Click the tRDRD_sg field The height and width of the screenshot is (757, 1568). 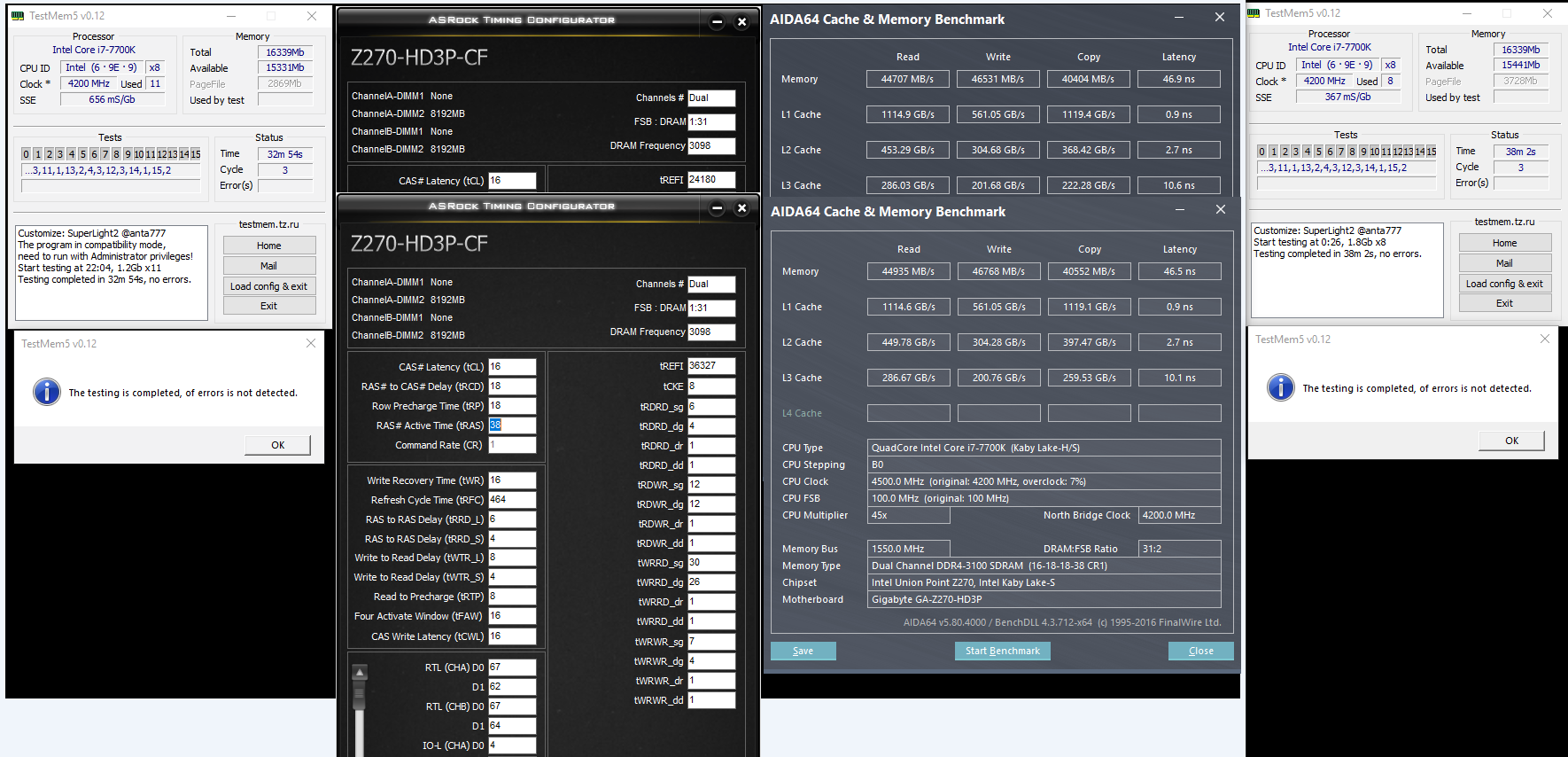tap(711, 407)
